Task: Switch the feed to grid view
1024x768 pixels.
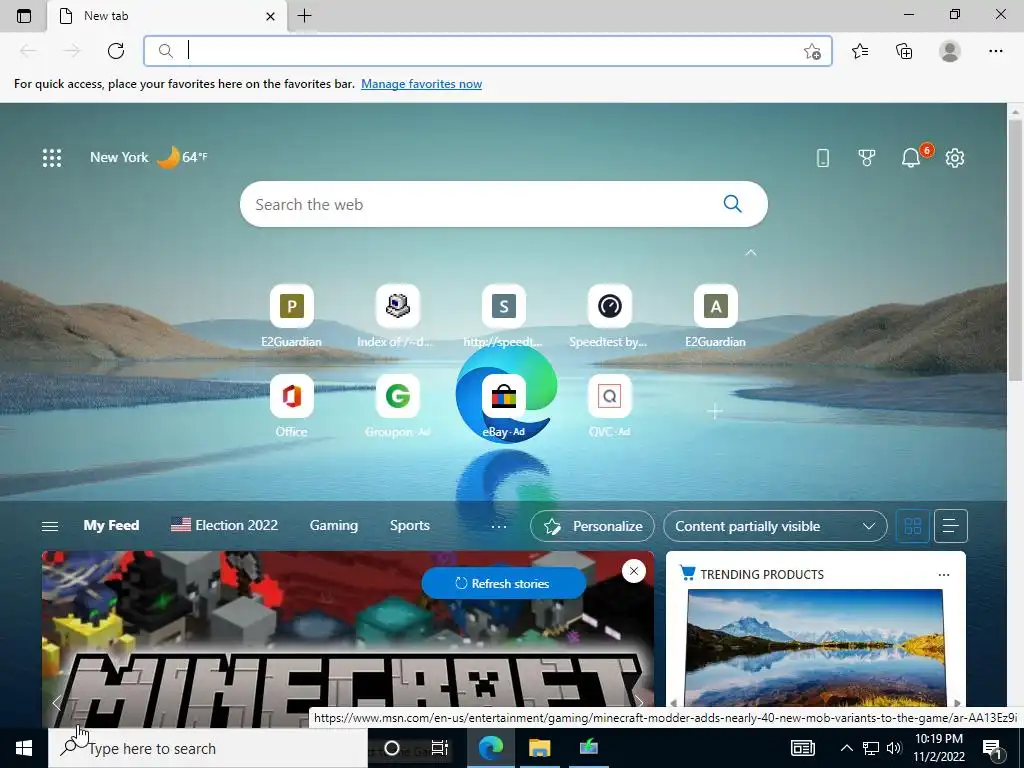Action: point(912,526)
